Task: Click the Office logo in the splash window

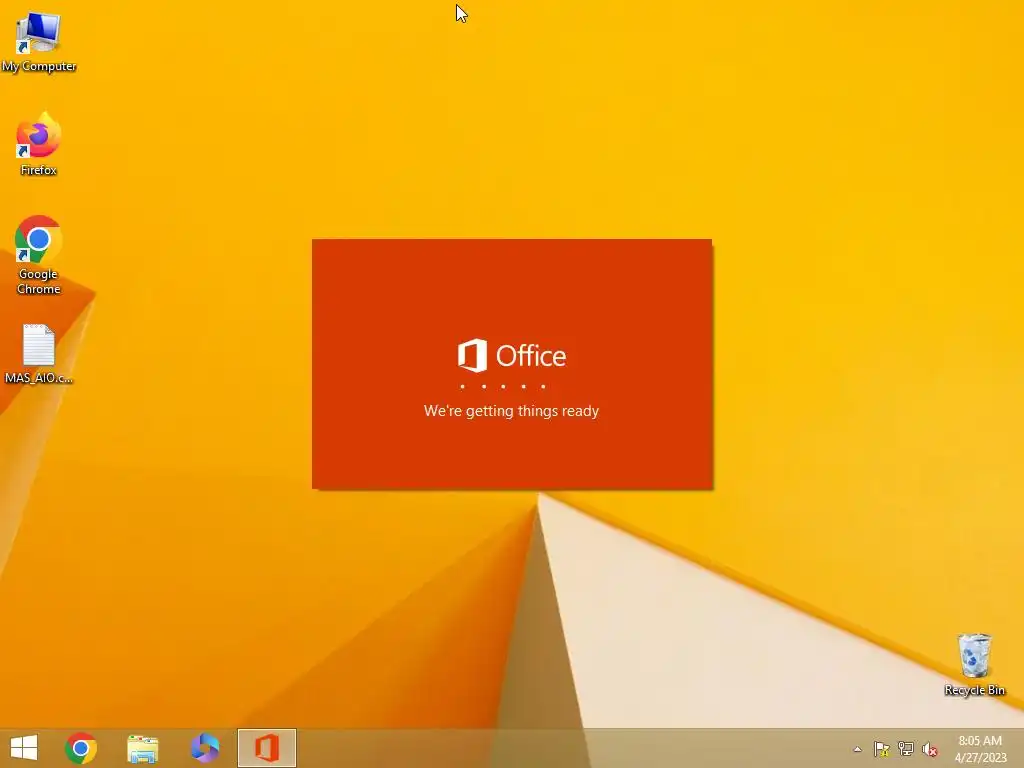Action: point(511,355)
